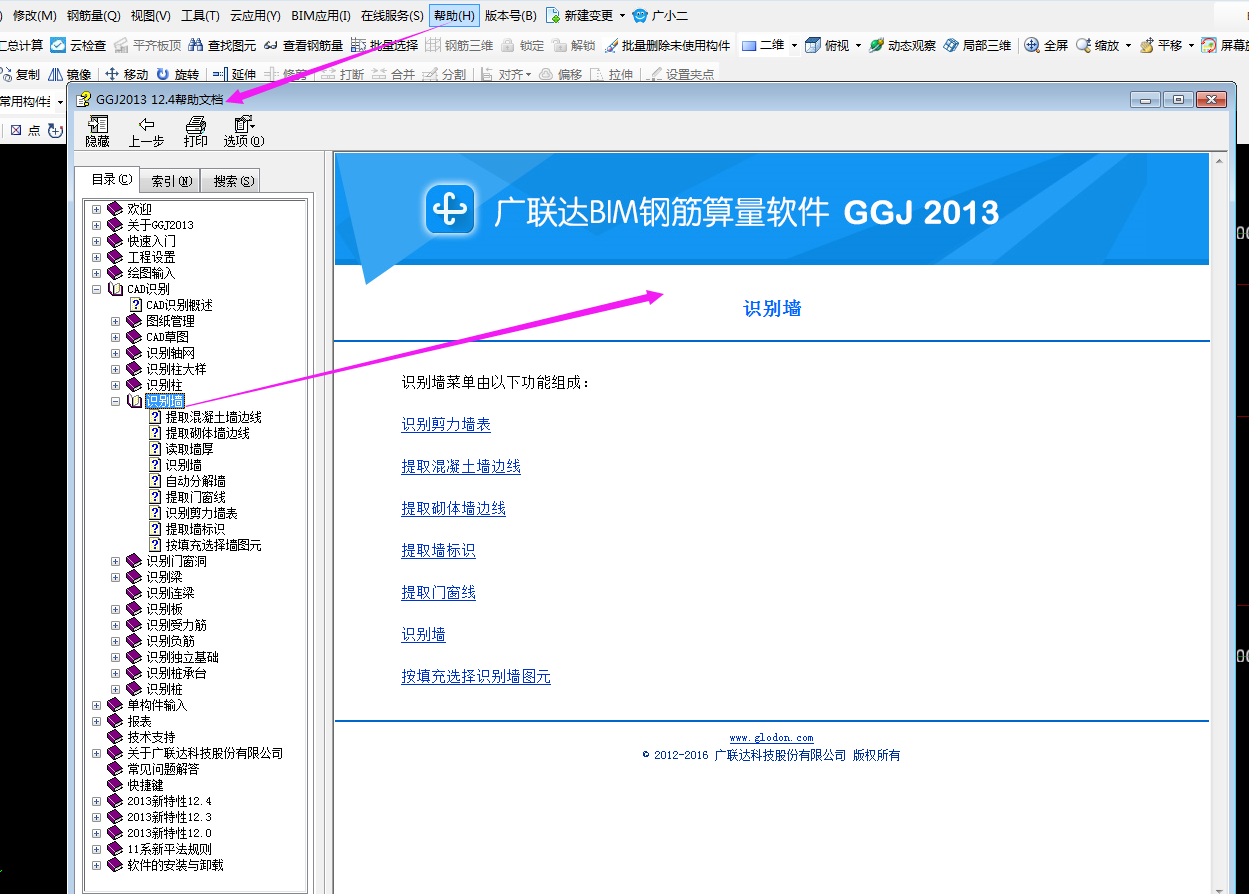Select the 旋转 rotate tool
The image size is (1249, 894).
pyautogui.click(x=177, y=74)
